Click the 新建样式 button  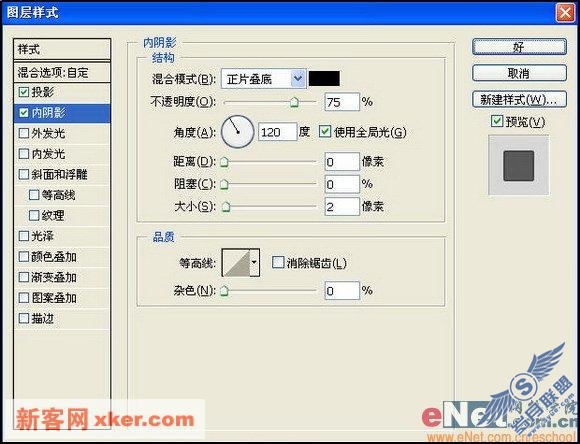tap(519, 100)
